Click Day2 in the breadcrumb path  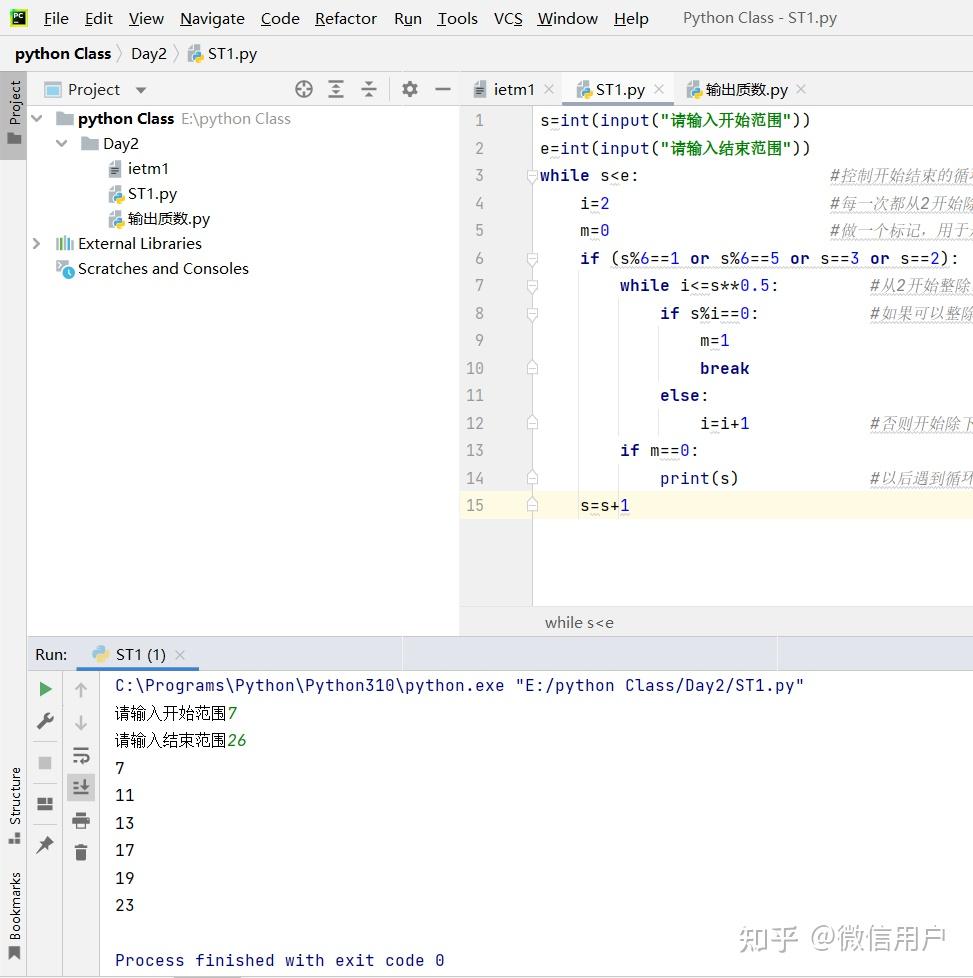pos(149,54)
